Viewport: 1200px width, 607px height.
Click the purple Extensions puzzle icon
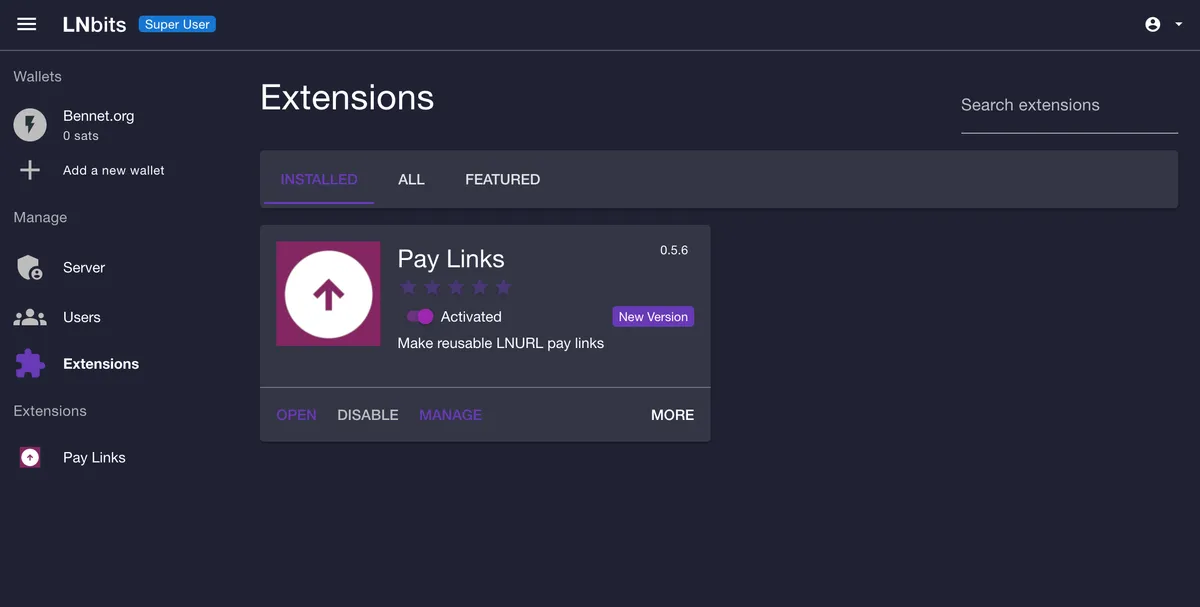(30, 363)
